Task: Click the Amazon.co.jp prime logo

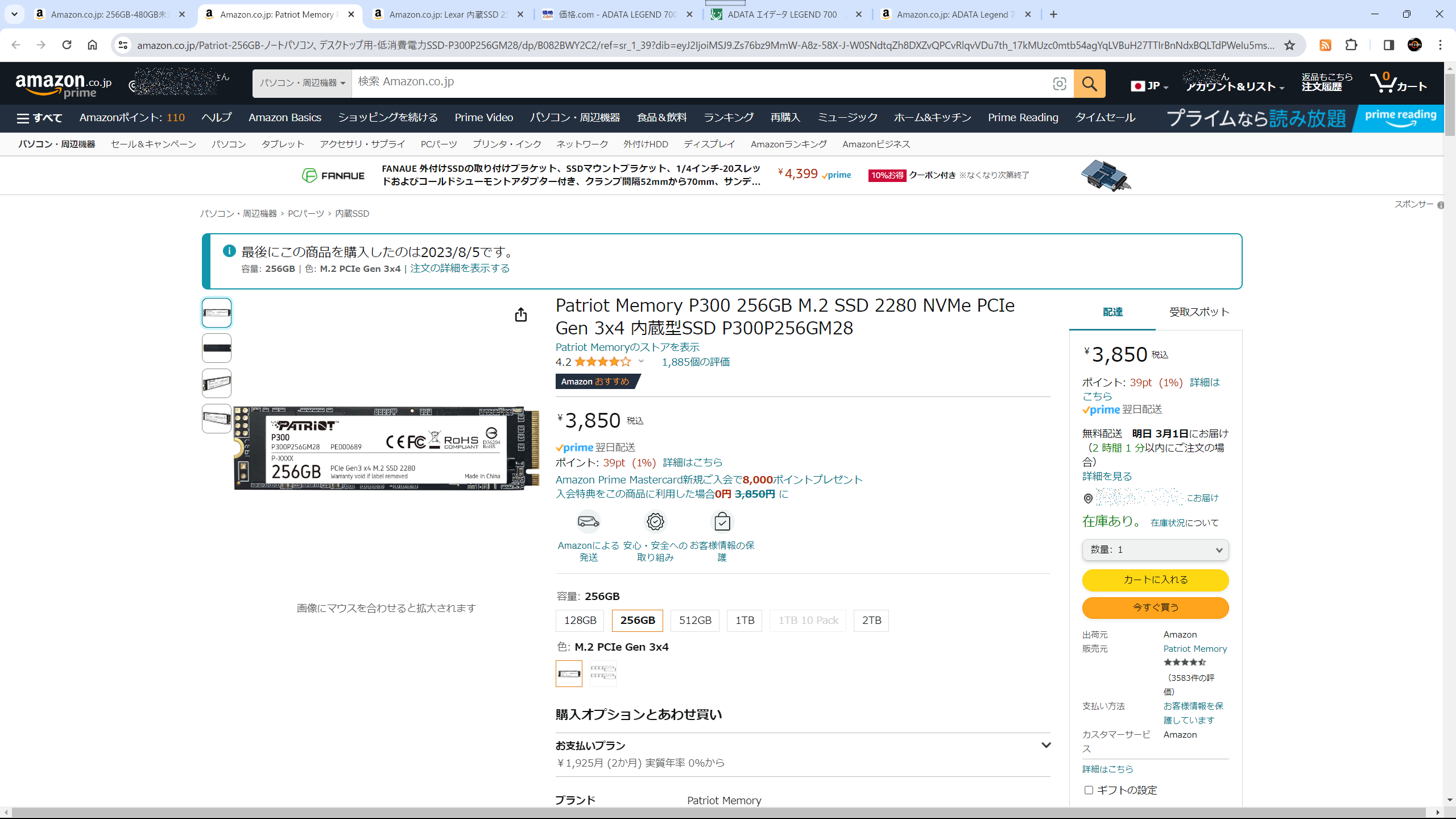Action: (63, 85)
